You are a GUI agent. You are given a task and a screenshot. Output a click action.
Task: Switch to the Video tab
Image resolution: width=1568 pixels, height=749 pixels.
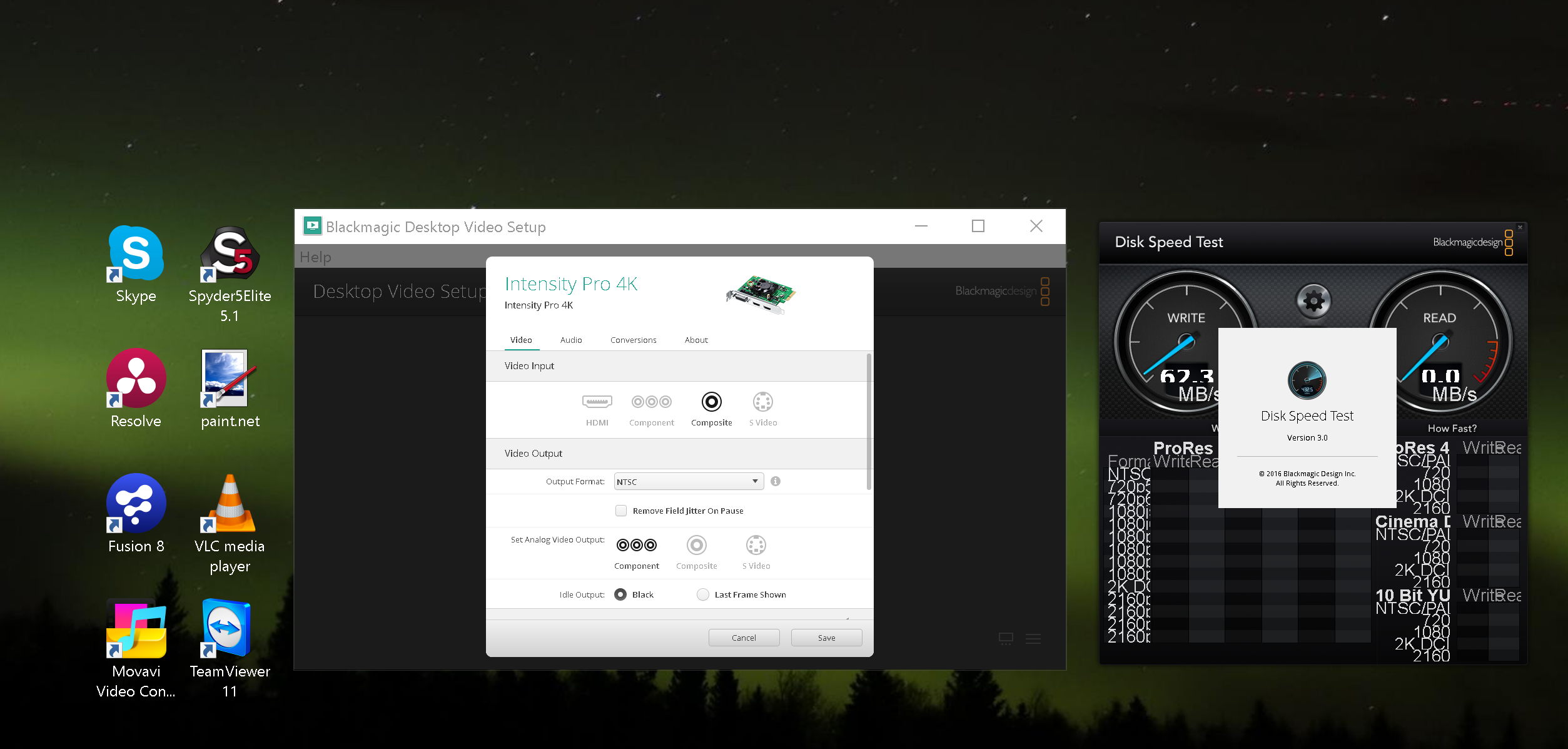521,340
